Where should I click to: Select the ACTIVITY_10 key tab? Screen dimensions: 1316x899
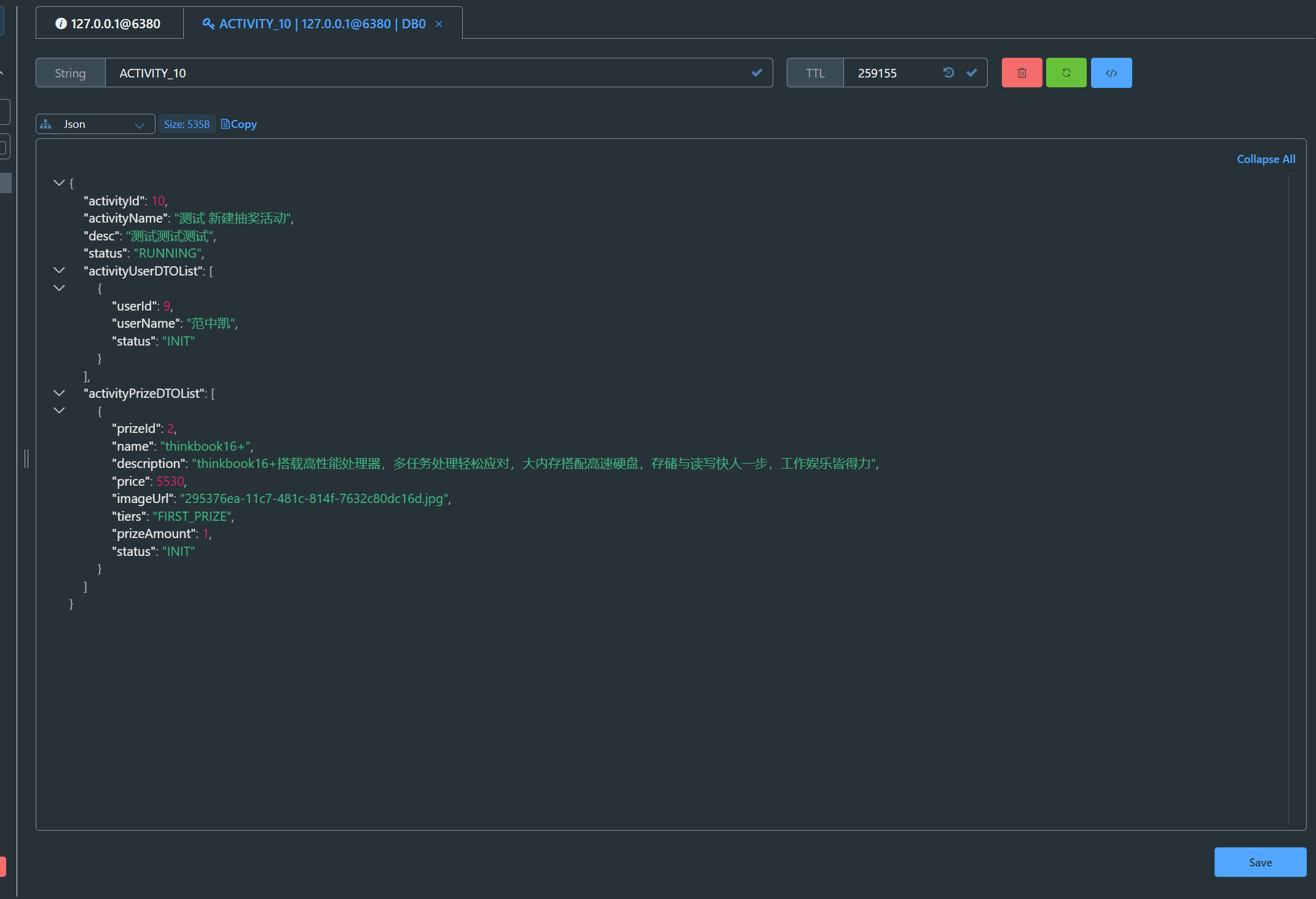click(315, 24)
